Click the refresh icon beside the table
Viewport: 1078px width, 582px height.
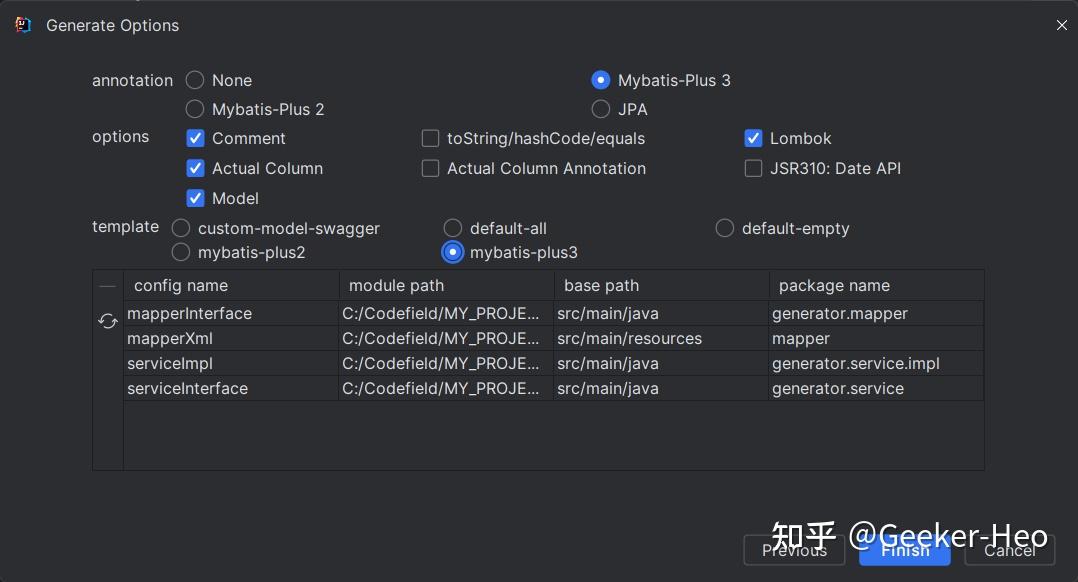pos(108,322)
